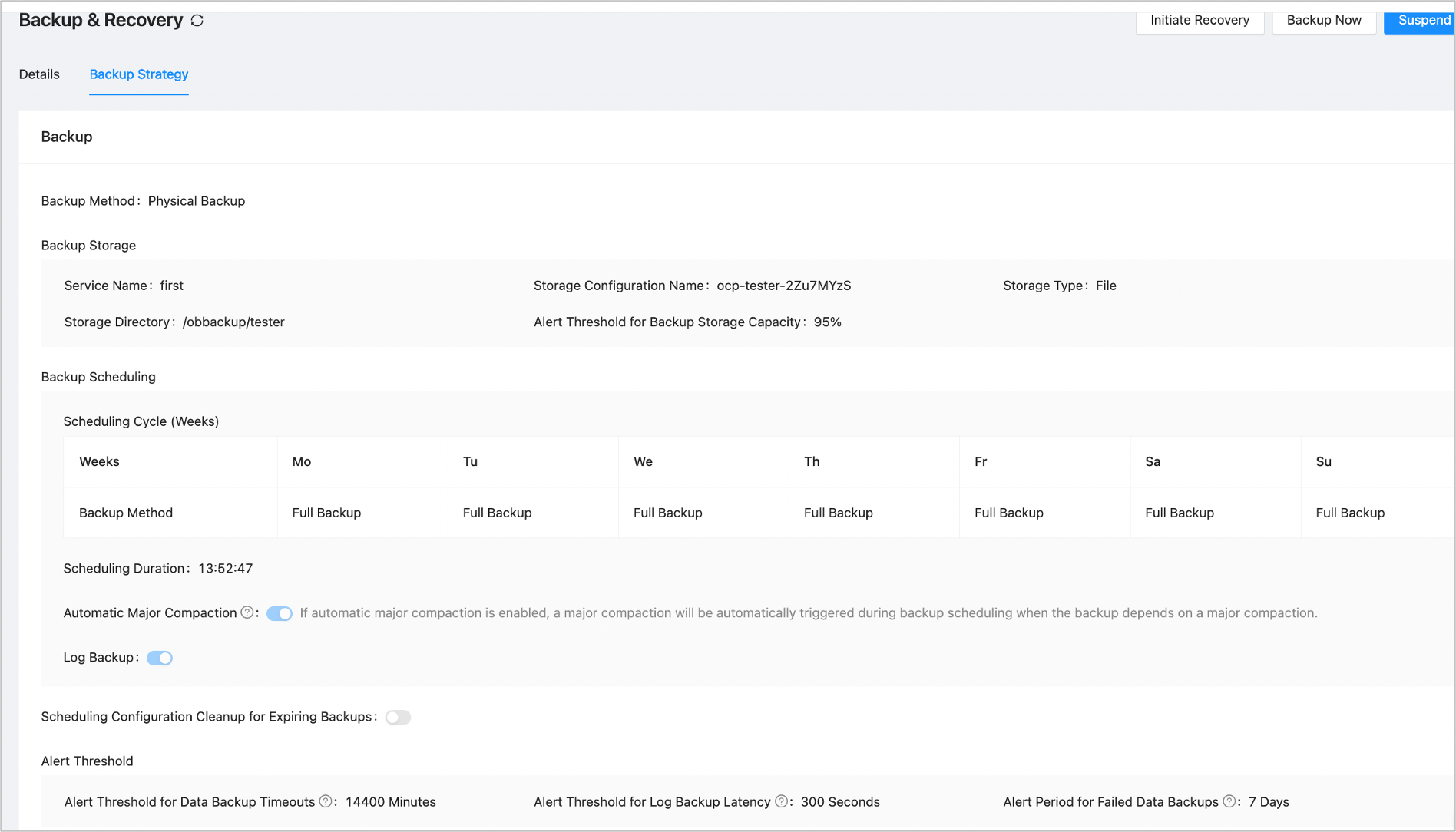Click the storage directory path /obbackup/tester
Image resolution: width=1456 pixels, height=832 pixels.
233,322
